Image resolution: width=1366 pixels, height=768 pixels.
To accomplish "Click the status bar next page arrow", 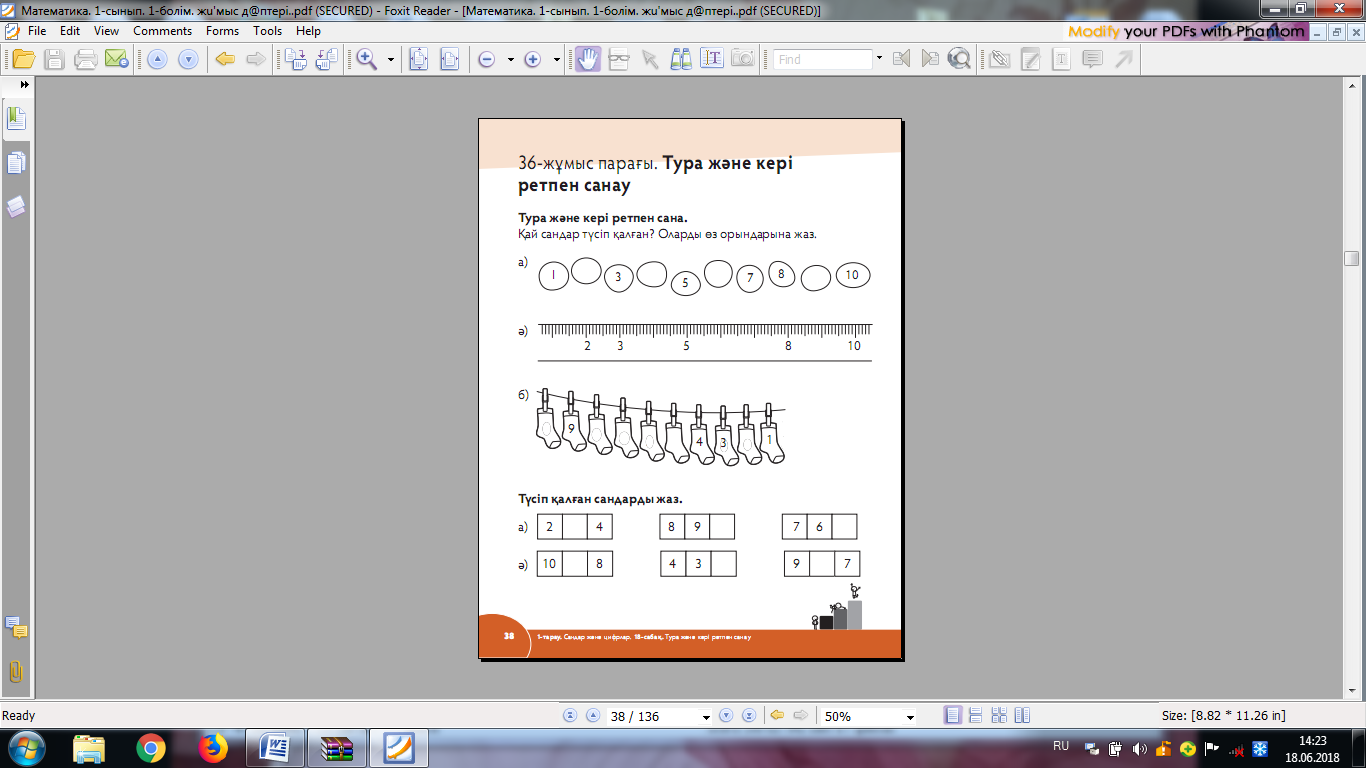I will click(726, 716).
